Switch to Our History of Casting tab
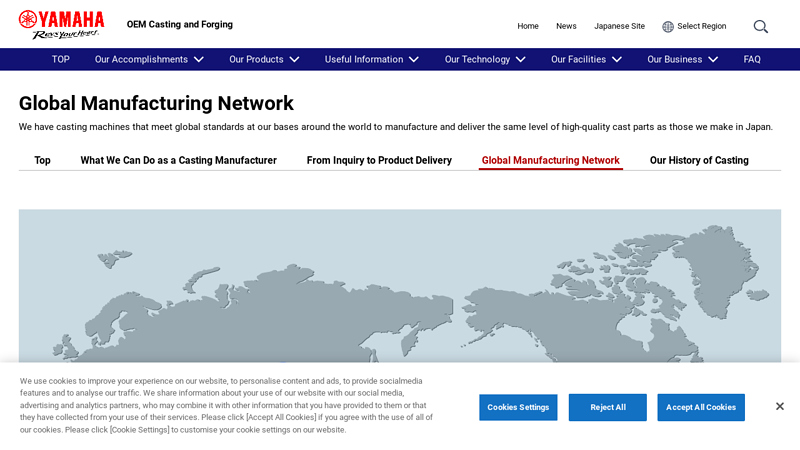Image resolution: width=800 pixels, height=450 pixels. point(699,160)
